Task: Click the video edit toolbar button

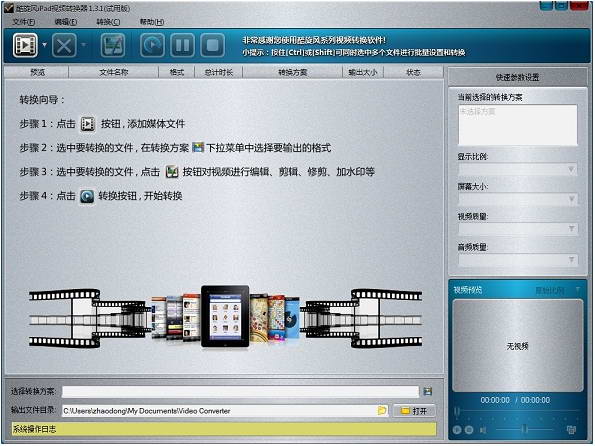Action: click(113, 46)
